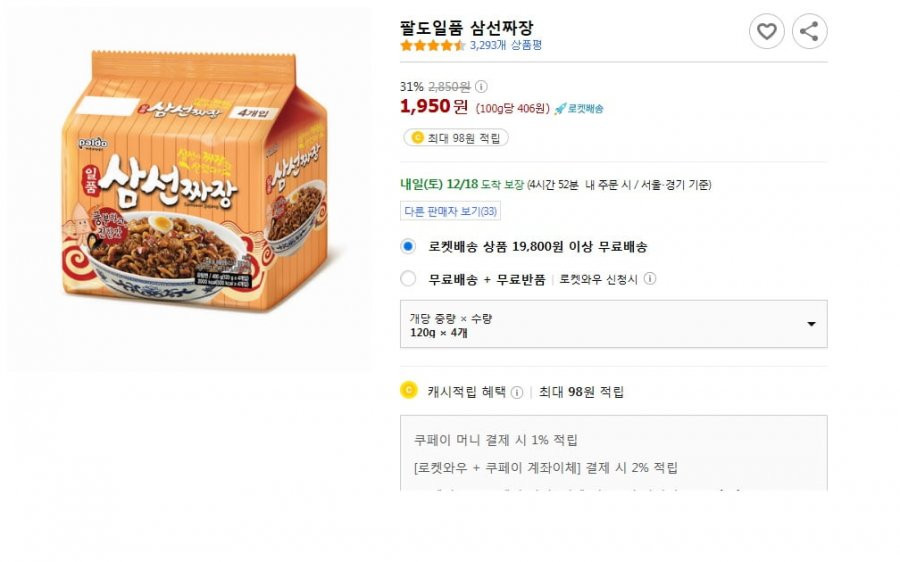Click the star rating display
The image size is (900, 562).
click(433, 45)
